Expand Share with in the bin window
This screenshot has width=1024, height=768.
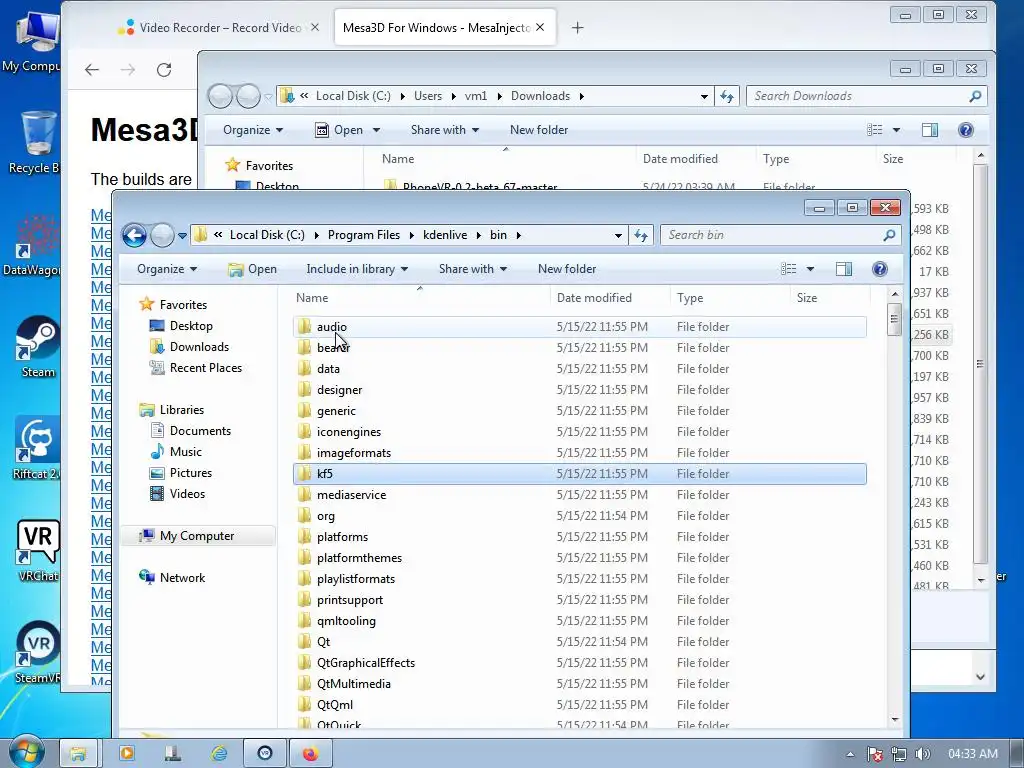click(473, 269)
